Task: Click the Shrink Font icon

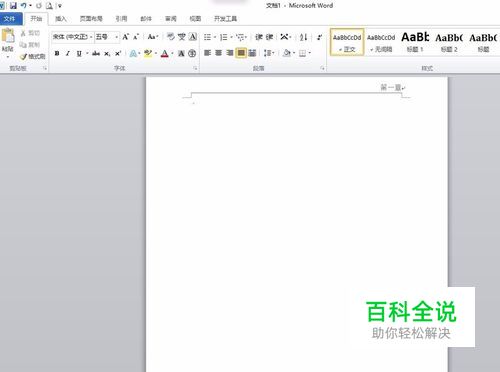Action: [136, 37]
